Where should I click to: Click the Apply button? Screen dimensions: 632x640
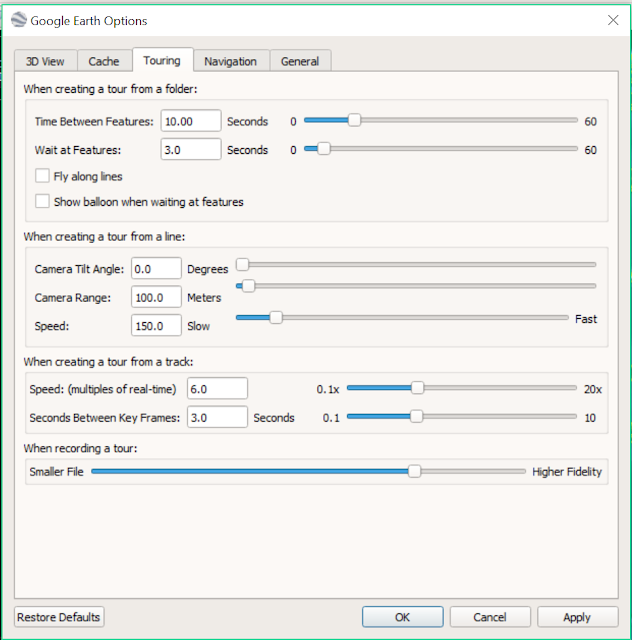click(x=577, y=617)
